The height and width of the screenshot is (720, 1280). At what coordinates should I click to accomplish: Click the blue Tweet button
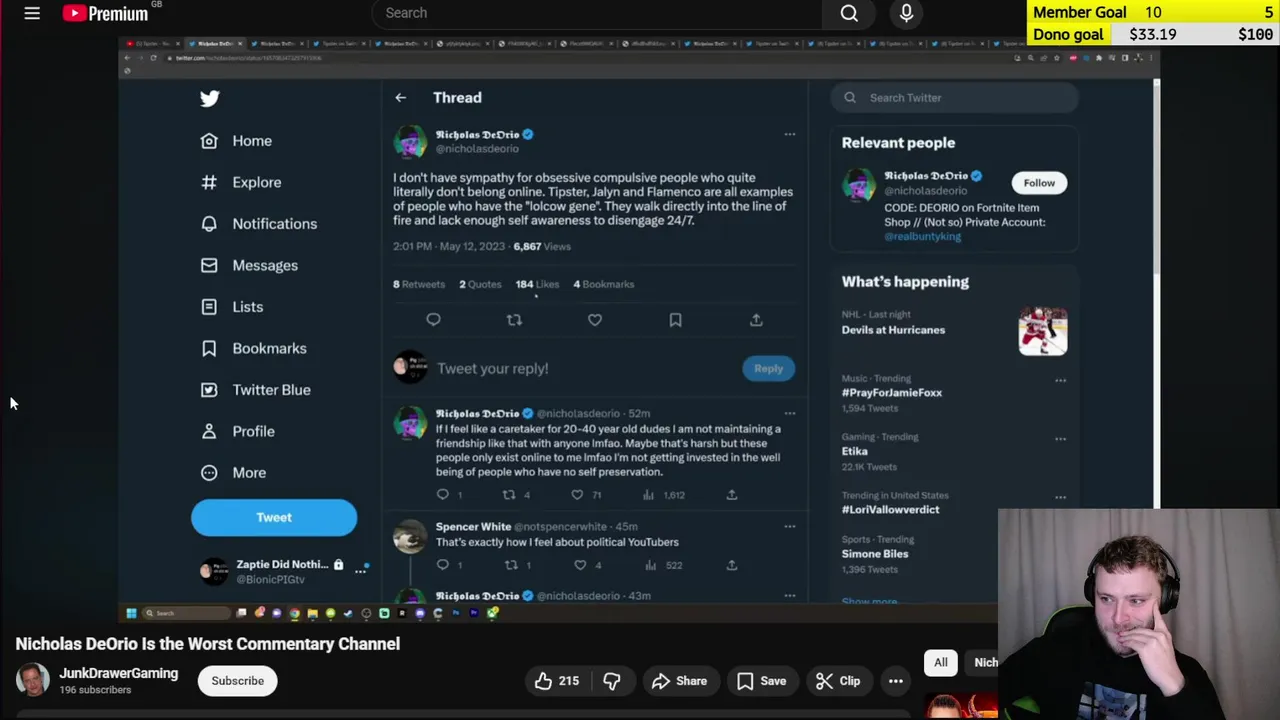click(274, 518)
